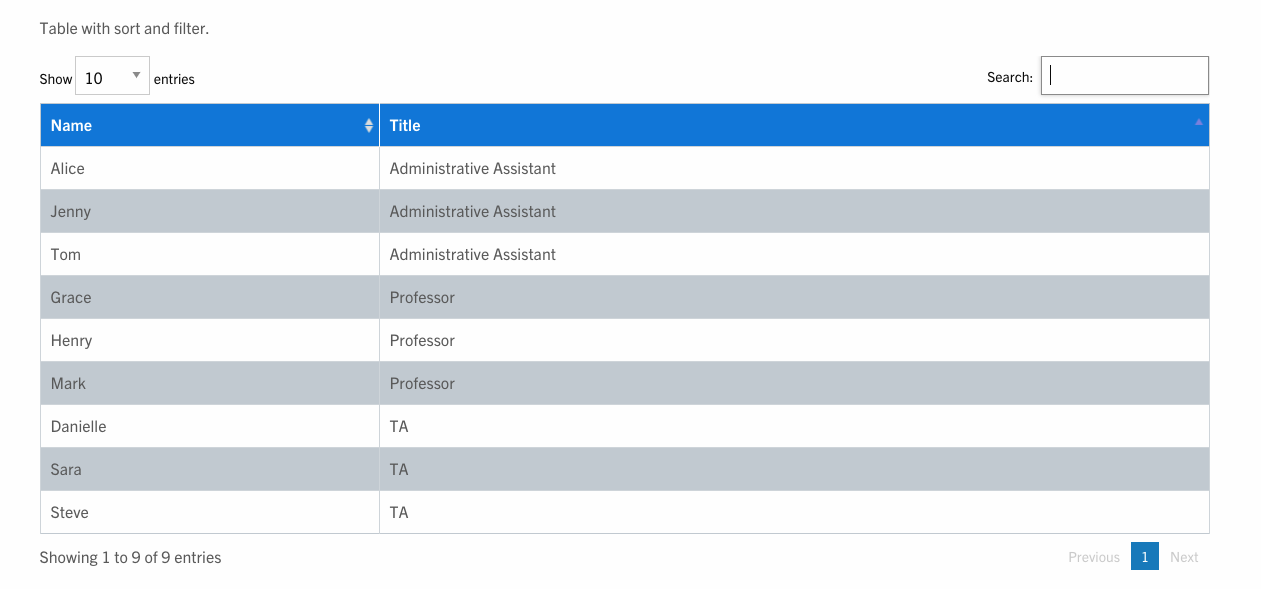
Task: Select page 1 in pagination
Action: click(x=1144, y=557)
